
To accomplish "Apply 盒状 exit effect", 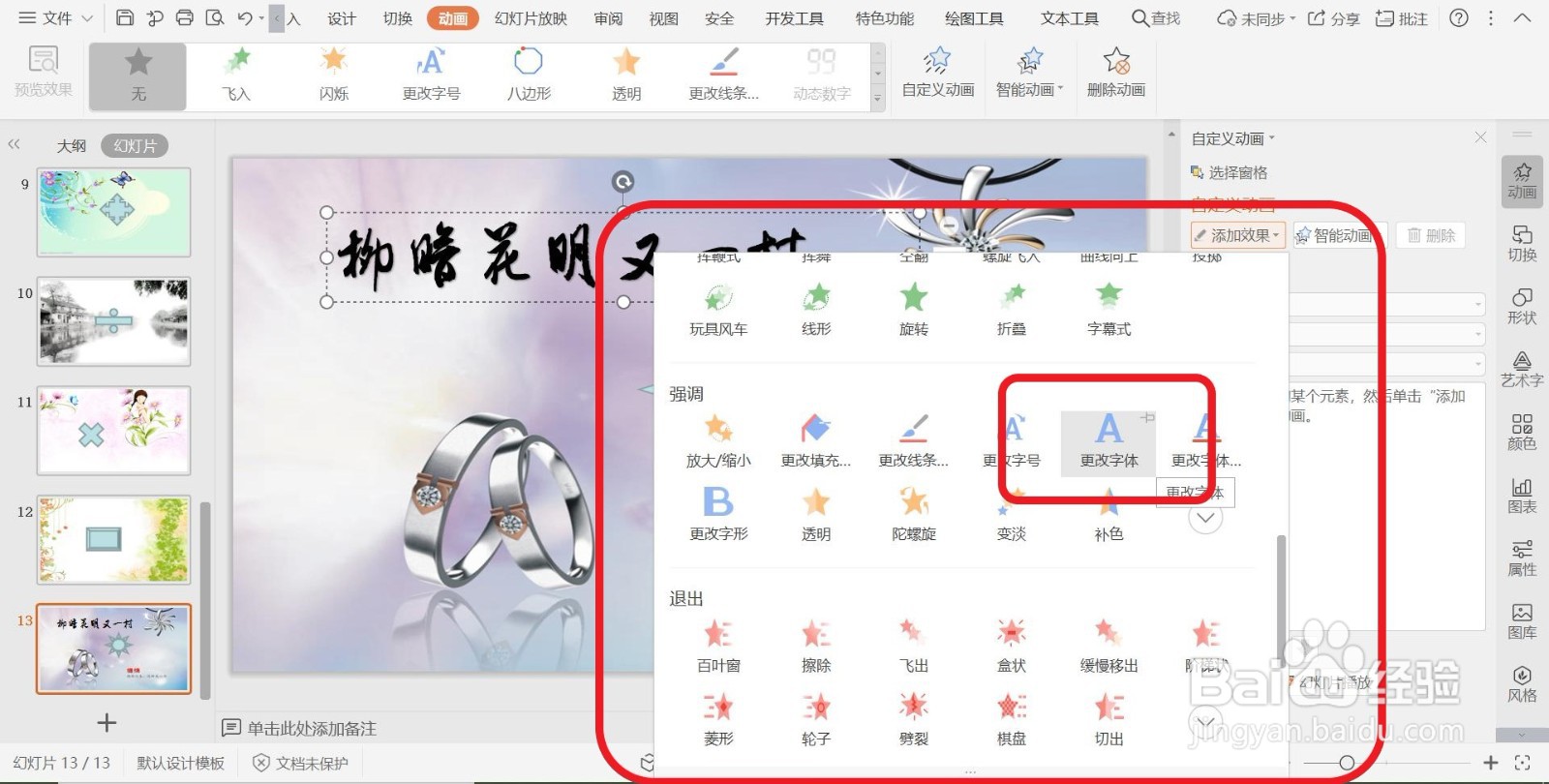I will tap(1012, 647).
